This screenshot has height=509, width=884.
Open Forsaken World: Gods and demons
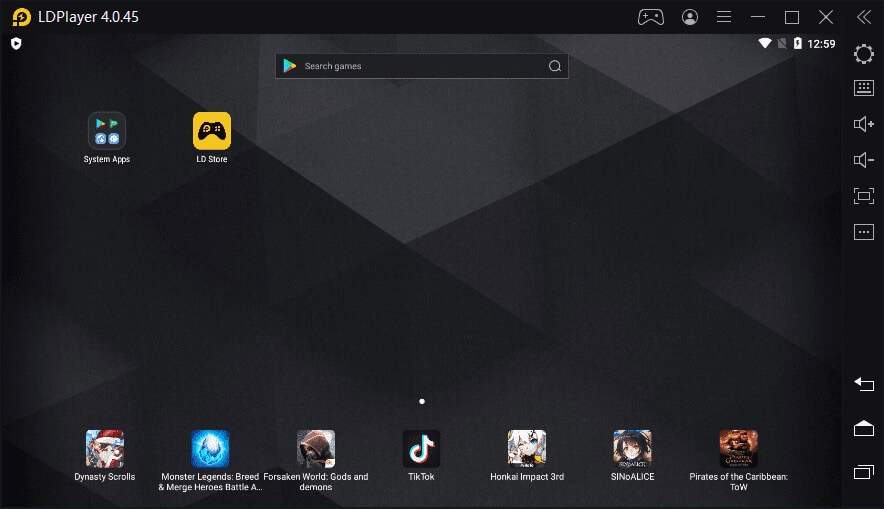[x=316, y=449]
